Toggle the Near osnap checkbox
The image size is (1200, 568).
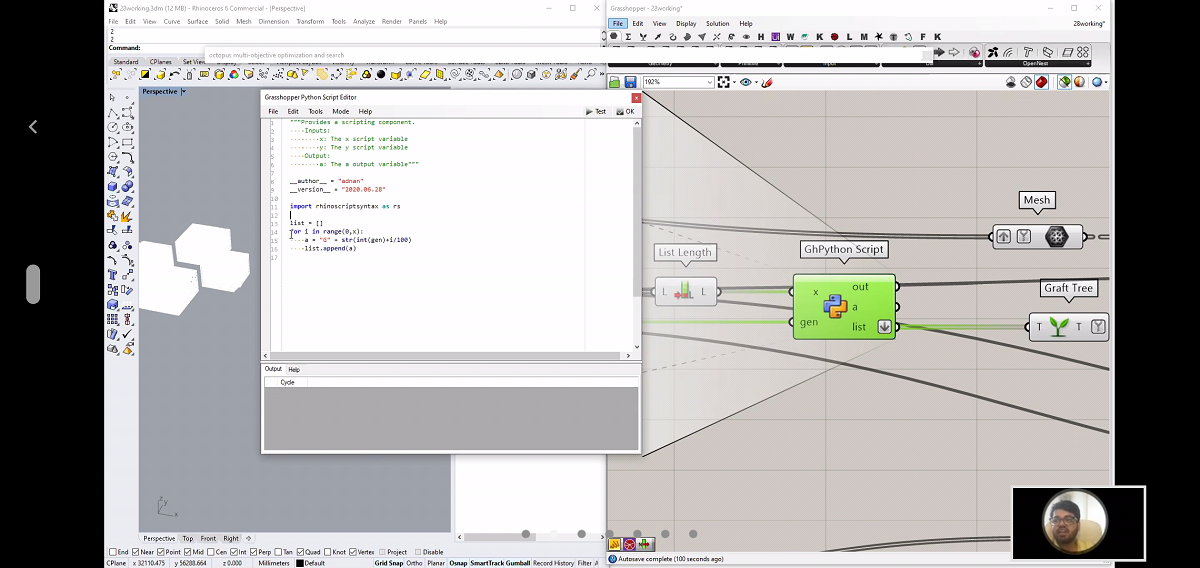tap(136, 552)
